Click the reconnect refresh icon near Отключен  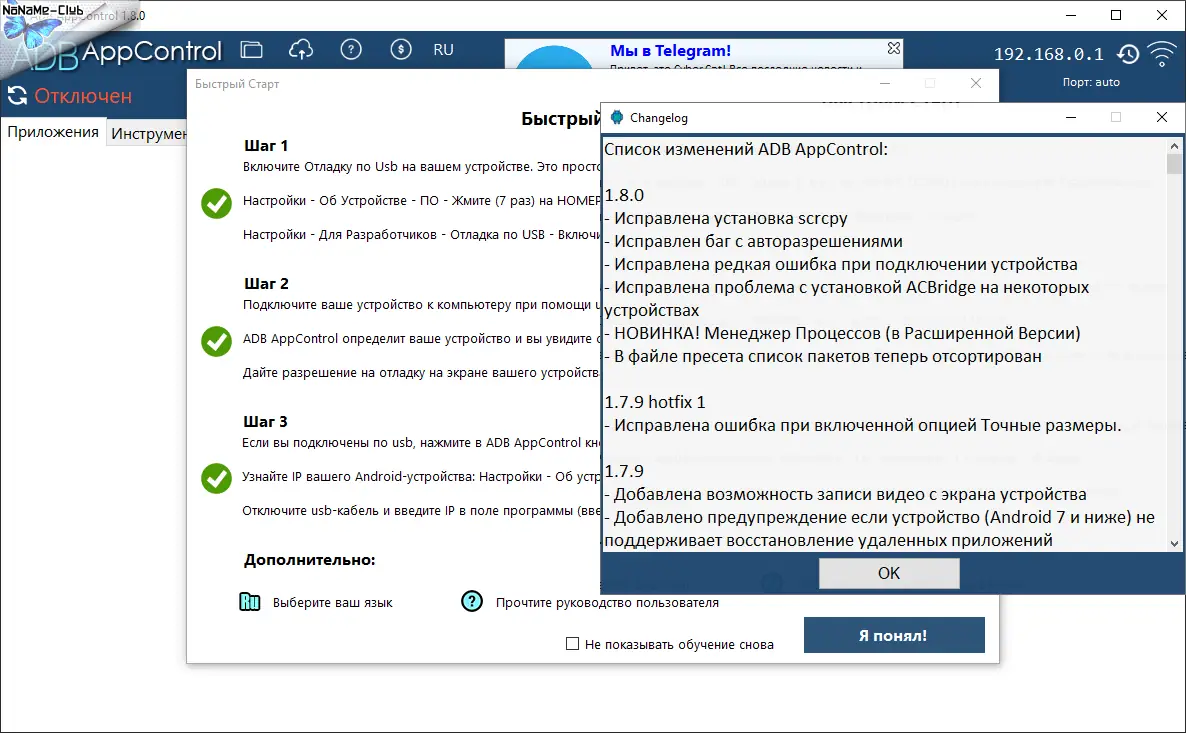click(x=17, y=95)
